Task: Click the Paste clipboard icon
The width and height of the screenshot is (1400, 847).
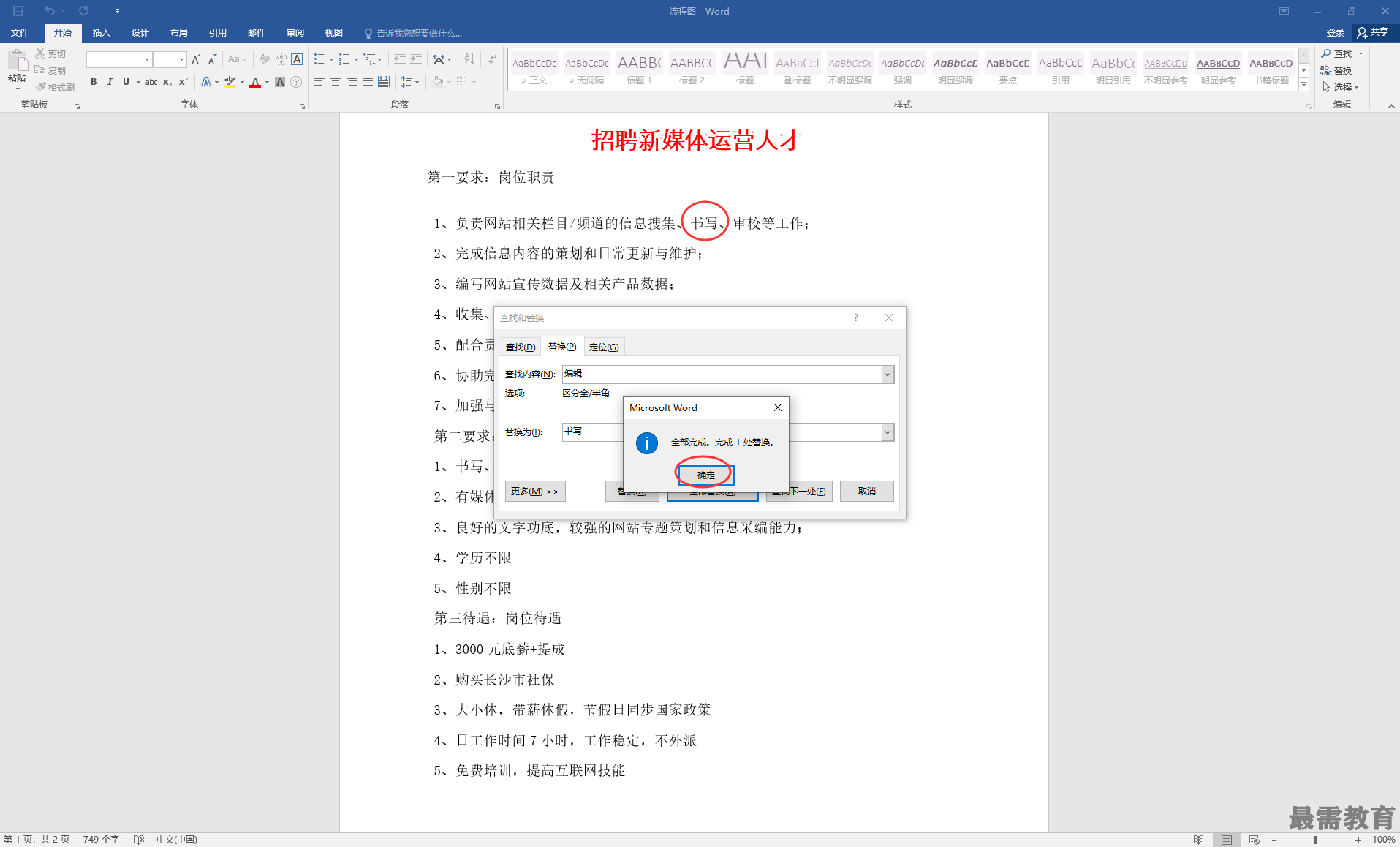Action: coord(17,61)
